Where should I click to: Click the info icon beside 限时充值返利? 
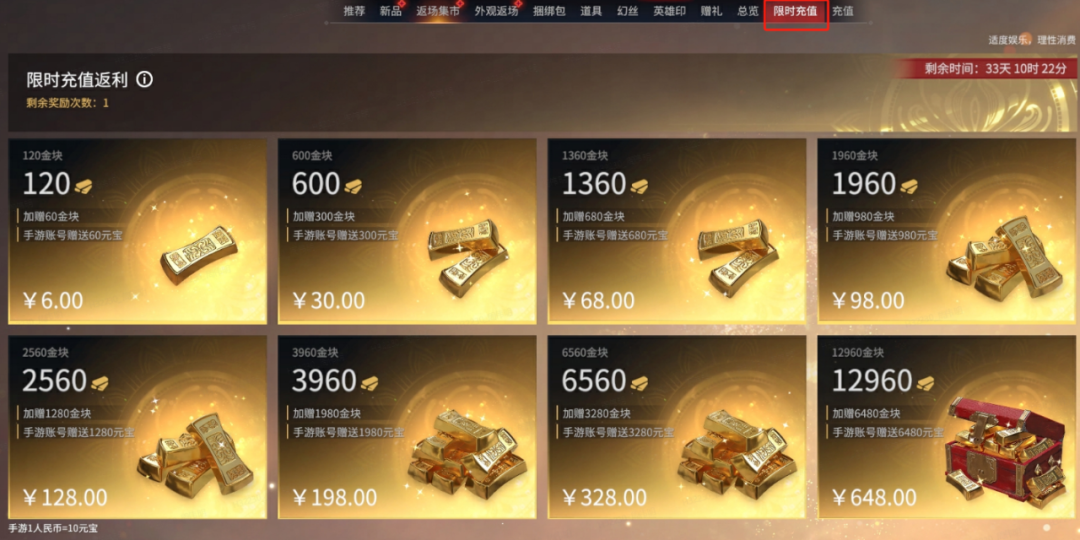pos(144,80)
